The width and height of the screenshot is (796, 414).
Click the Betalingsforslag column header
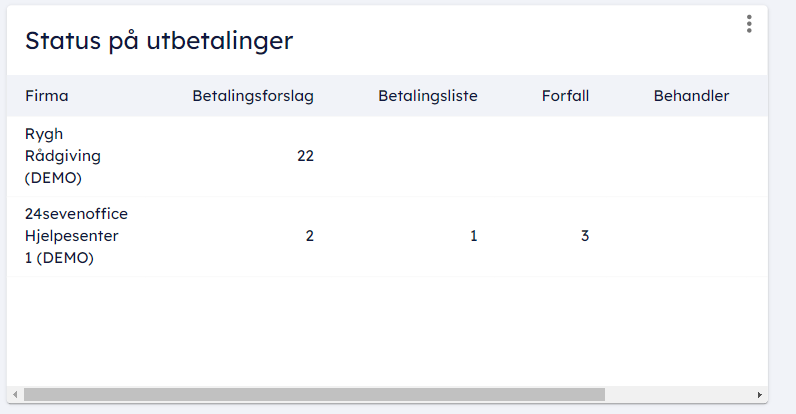point(253,96)
